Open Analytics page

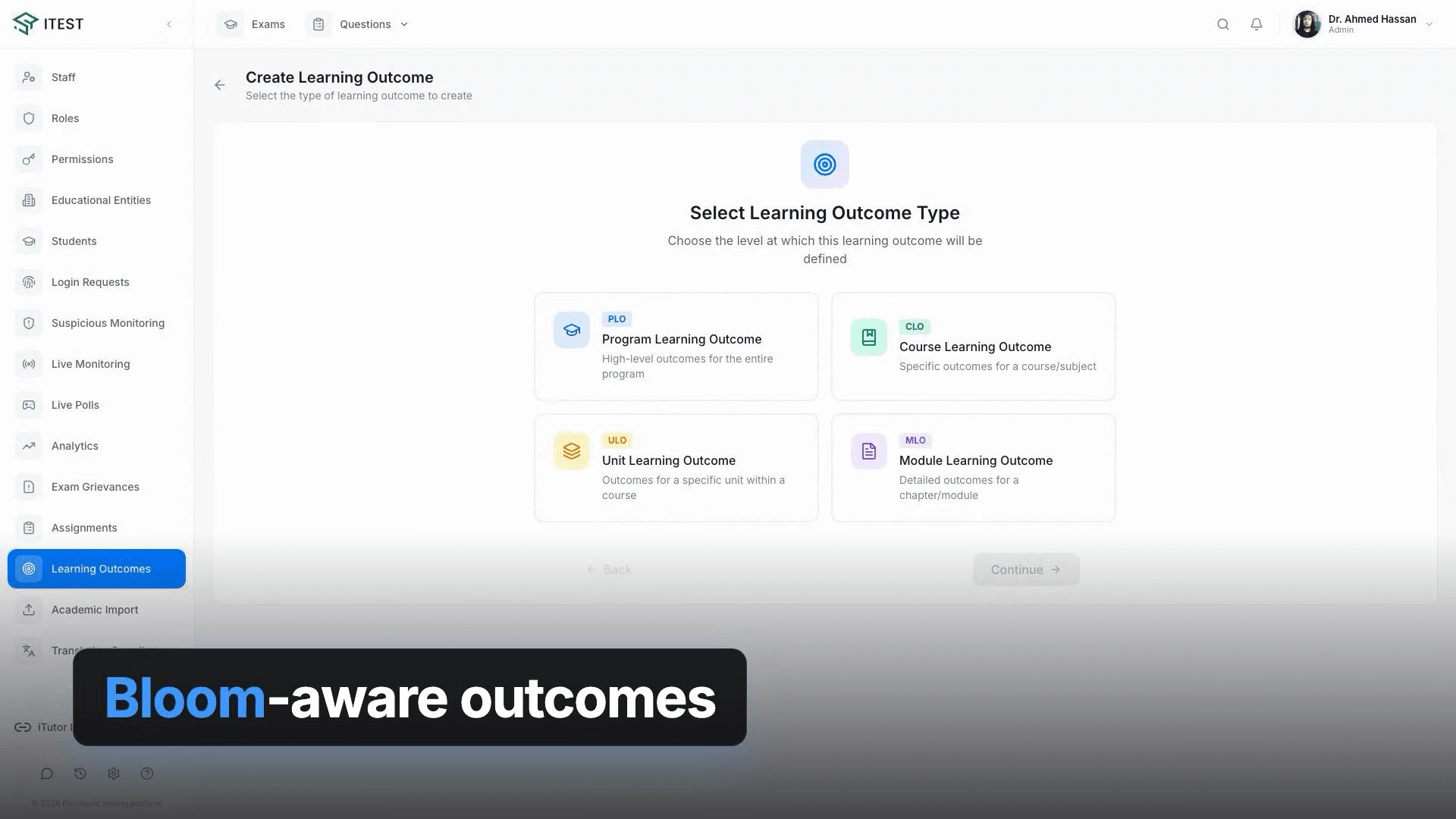96,446
